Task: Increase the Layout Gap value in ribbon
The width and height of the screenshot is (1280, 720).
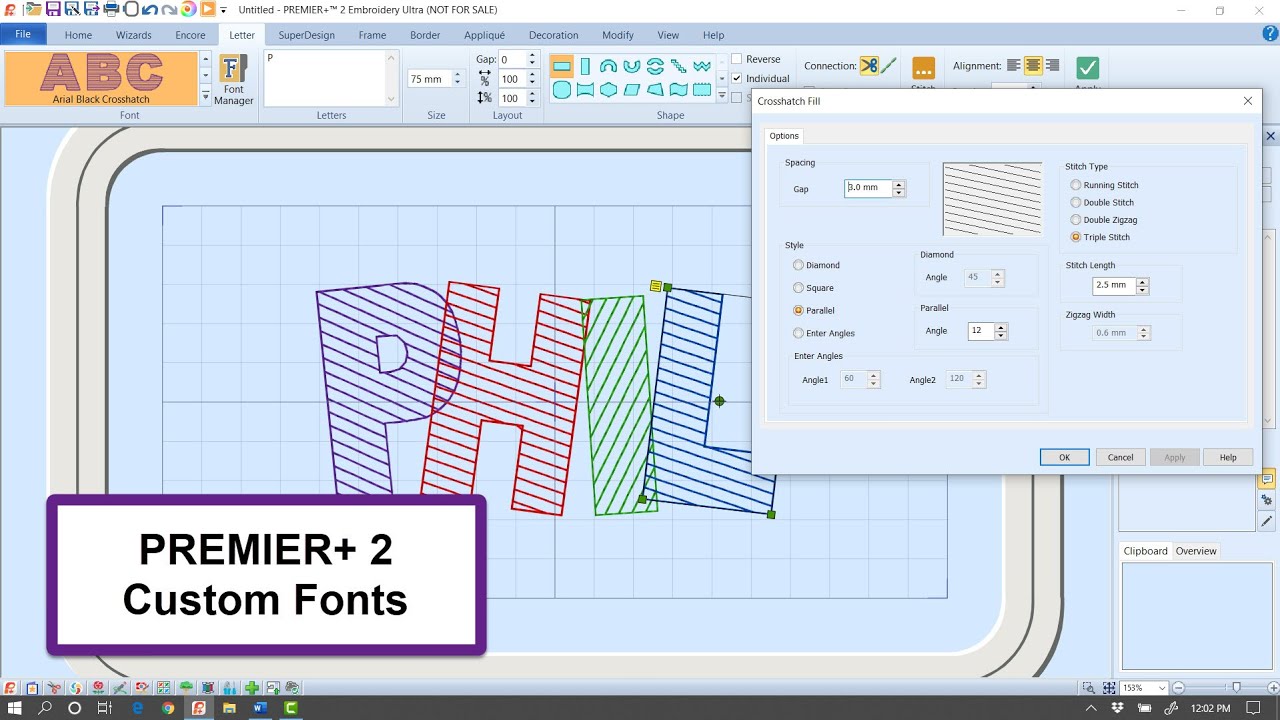Action: pos(532,56)
